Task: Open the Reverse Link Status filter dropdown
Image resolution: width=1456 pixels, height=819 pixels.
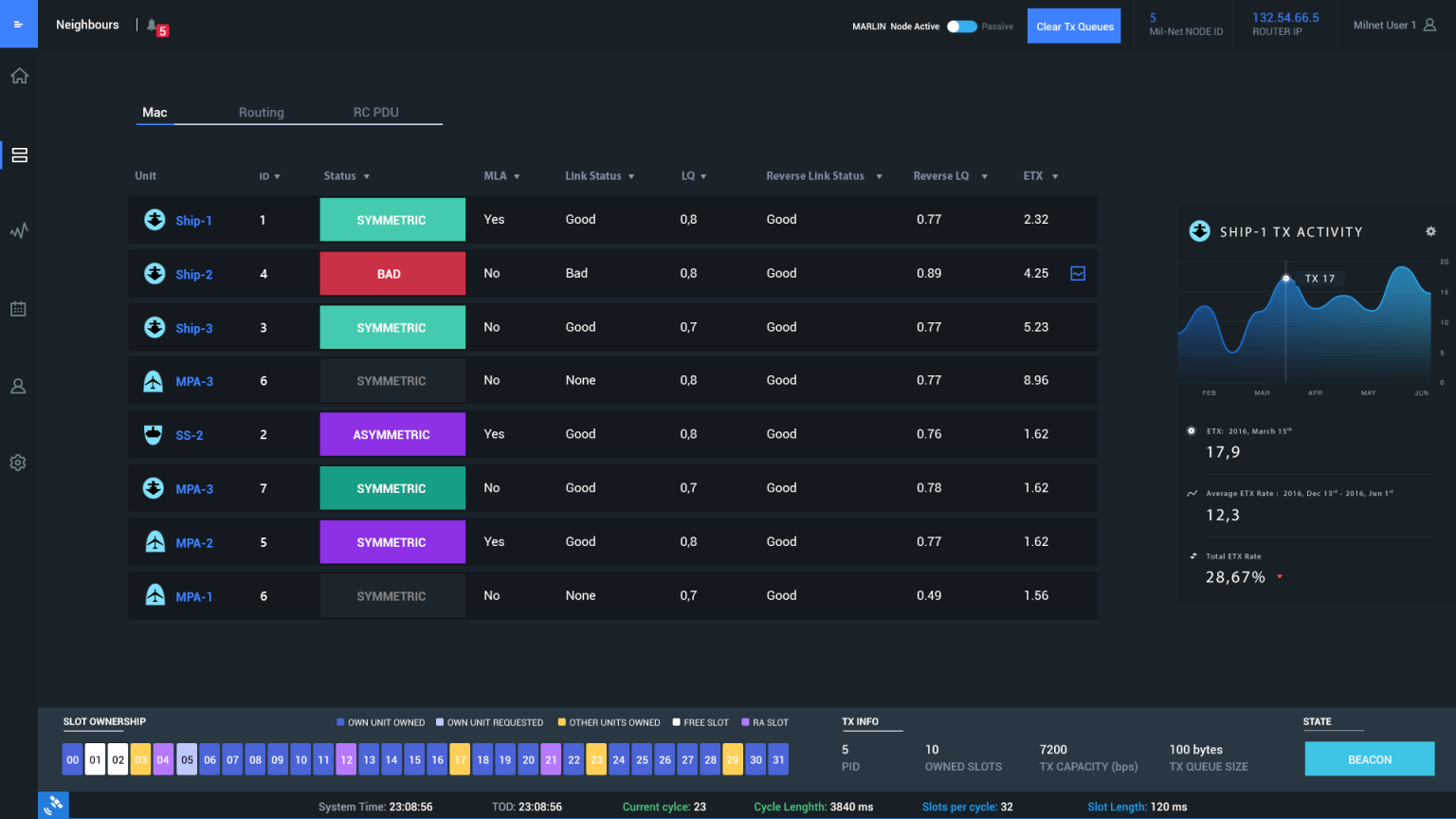Action: pyautogui.click(x=879, y=175)
